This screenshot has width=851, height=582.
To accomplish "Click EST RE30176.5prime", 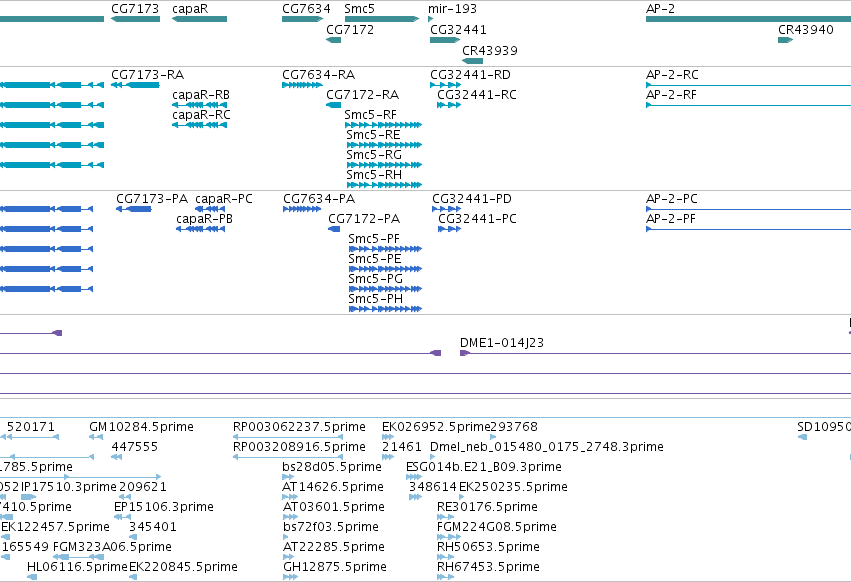I will (x=445, y=517).
